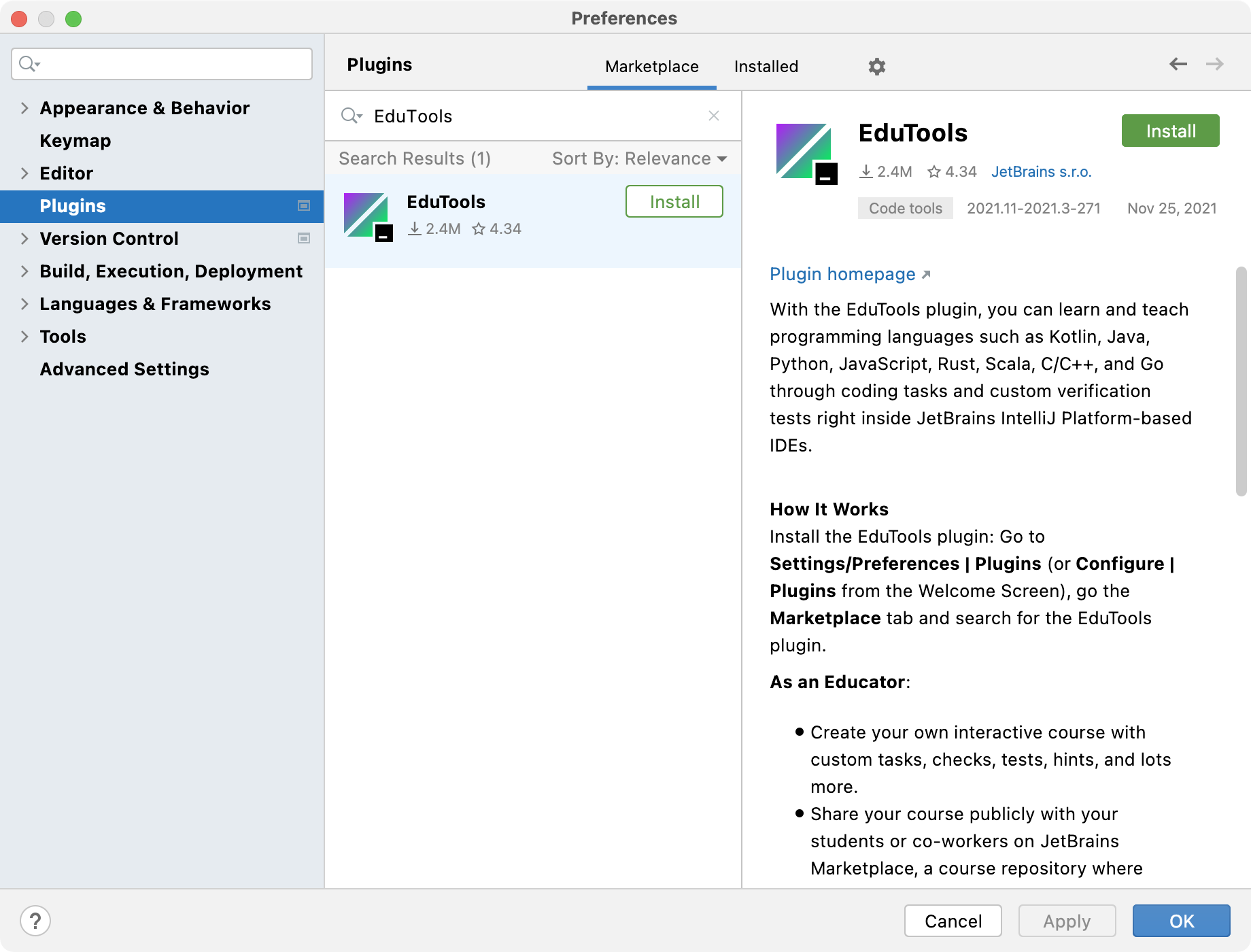The width and height of the screenshot is (1251, 952).
Task: Click the date Nov 25, 2021
Action: (1171, 208)
